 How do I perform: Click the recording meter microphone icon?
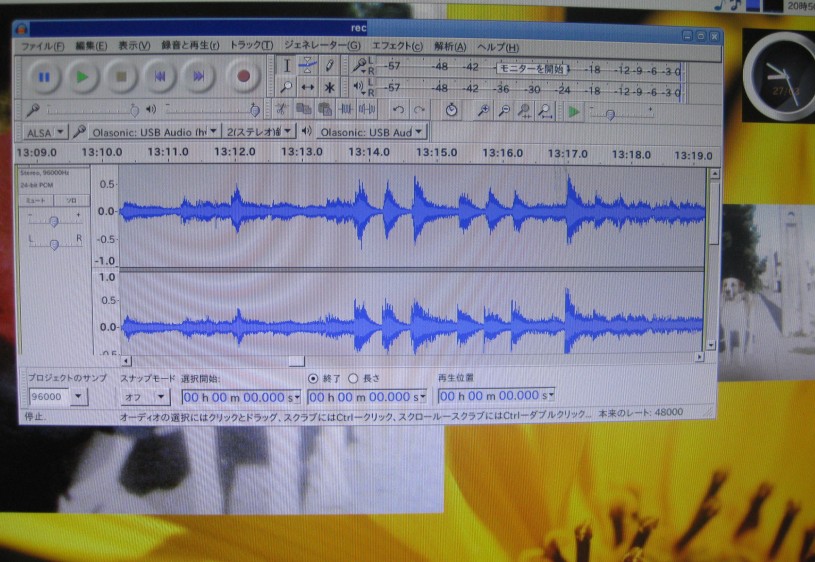click(x=359, y=65)
